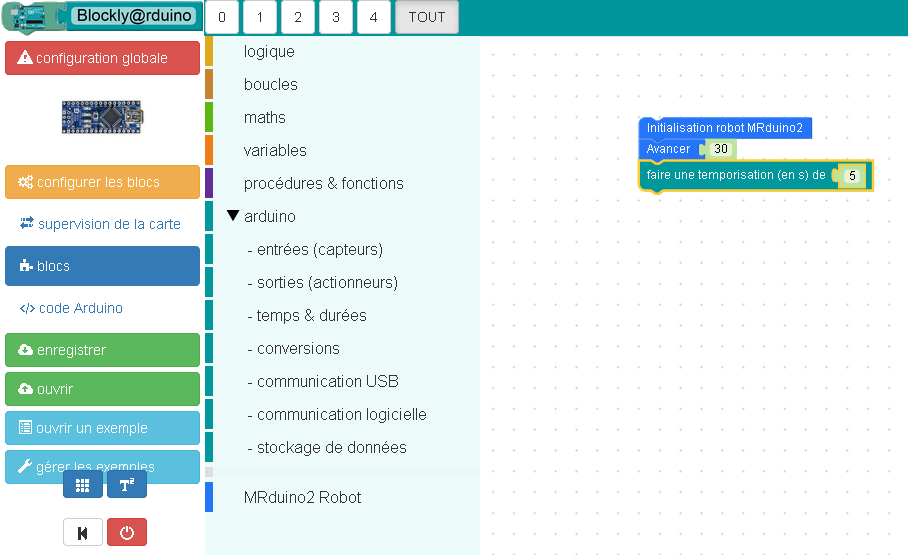Viewport: 908px width, 555px height.
Task: Click the orange variables category color bar
Action: [209, 150]
